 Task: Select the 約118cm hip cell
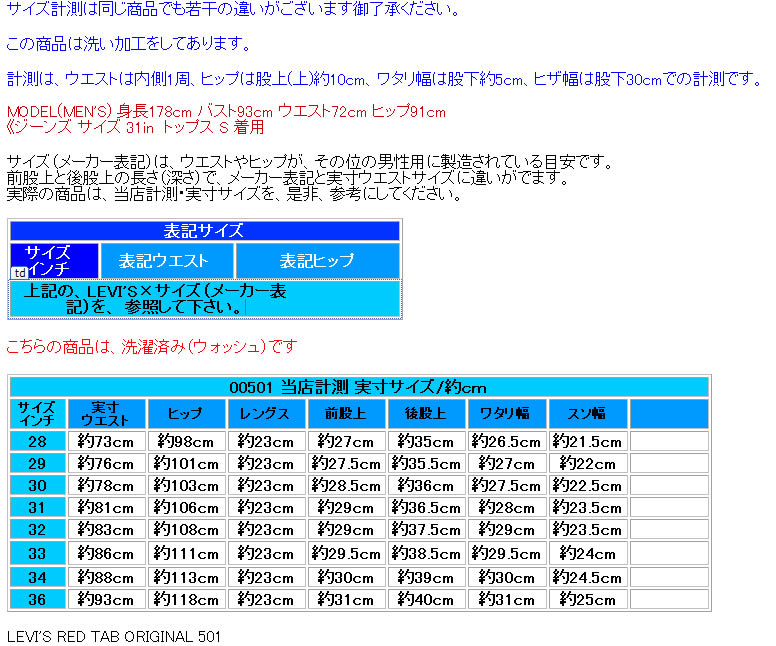[x=186, y=600]
